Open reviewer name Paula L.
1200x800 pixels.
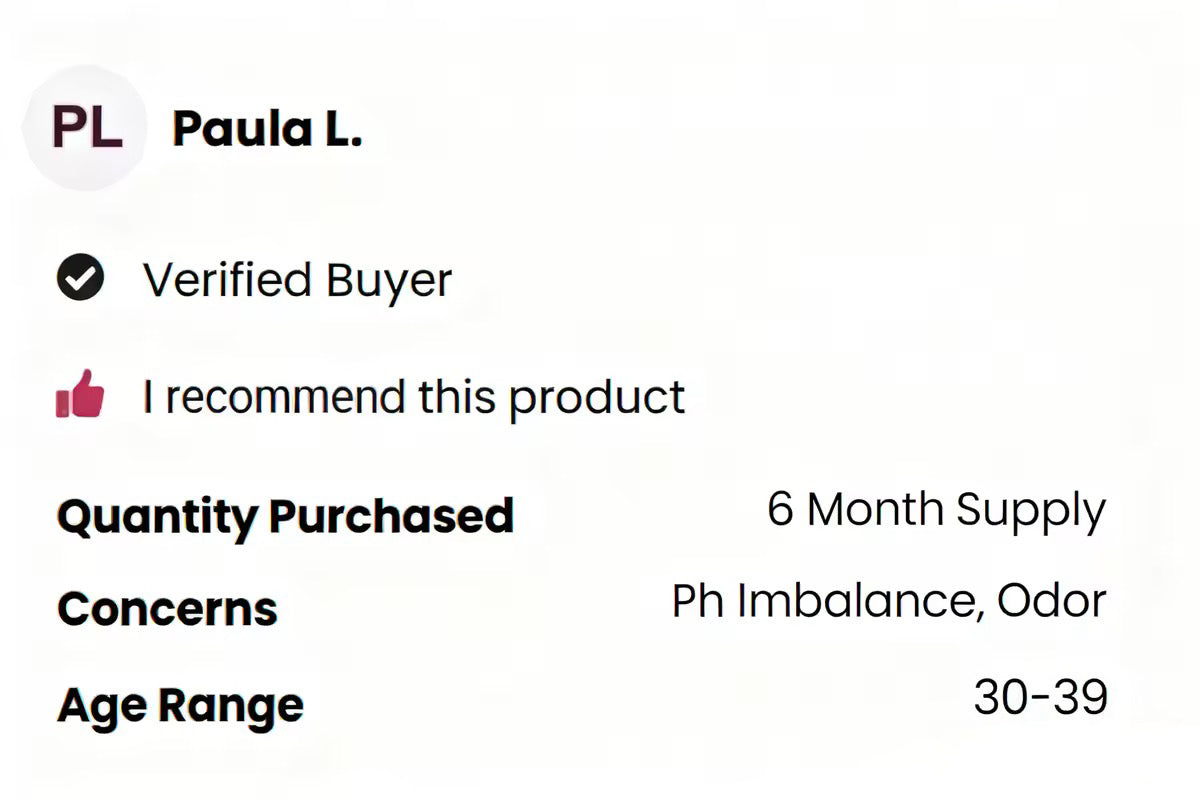tap(266, 129)
